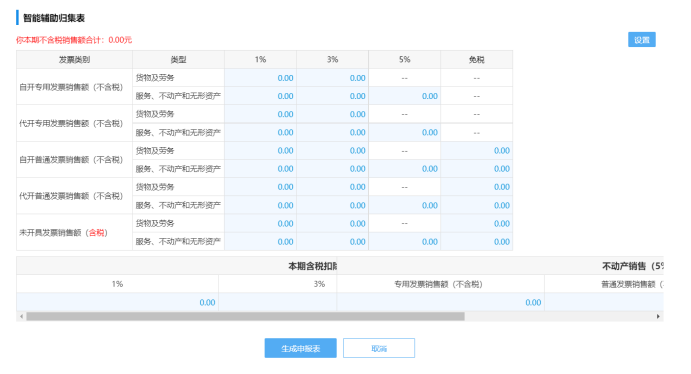The image size is (691, 374).
Task: Edit 代开专用发票 货物及劳务 3% field
Action: point(333,114)
